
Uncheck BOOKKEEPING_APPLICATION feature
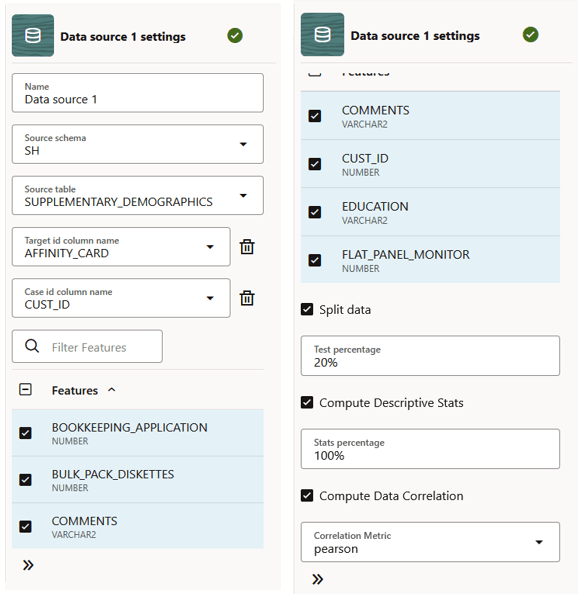(x=26, y=433)
